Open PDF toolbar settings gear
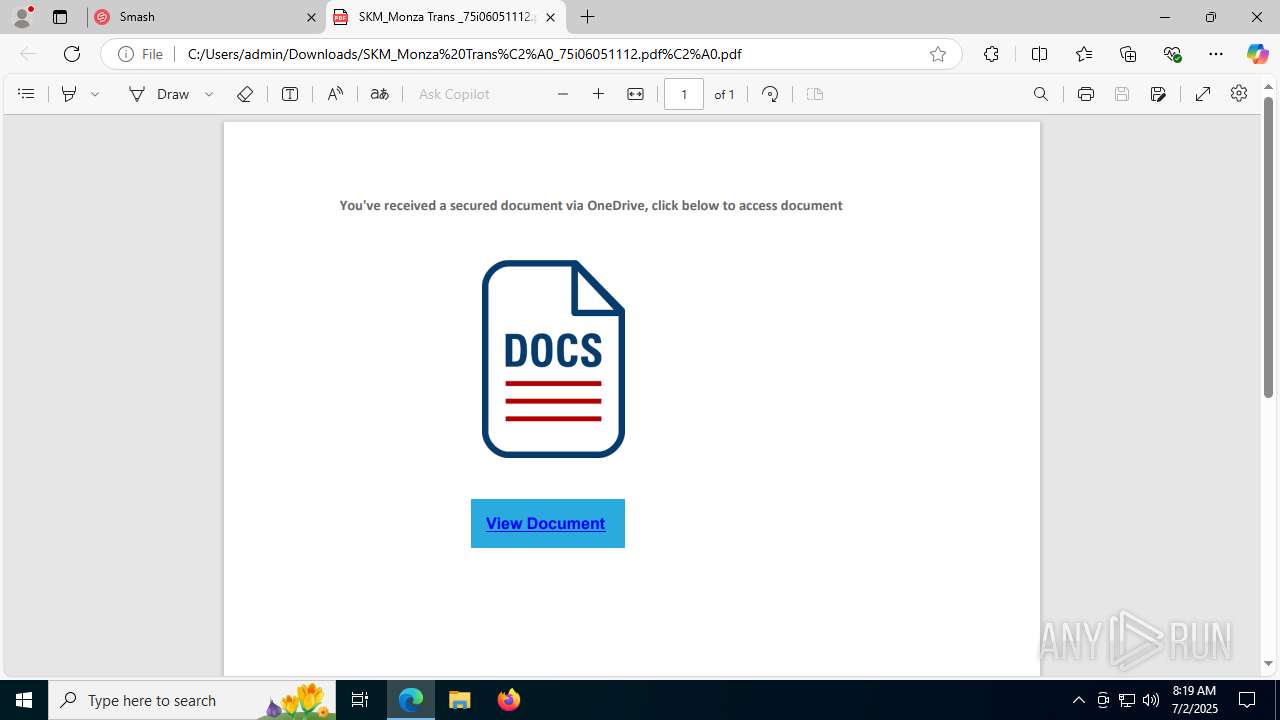The width and height of the screenshot is (1280, 720). tap(1239, 93)
